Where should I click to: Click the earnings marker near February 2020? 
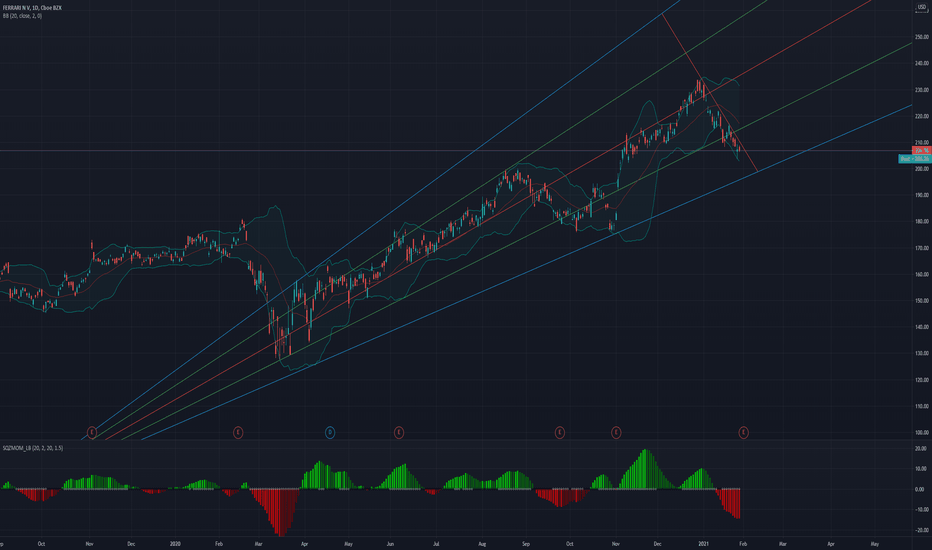pos(238,432)
